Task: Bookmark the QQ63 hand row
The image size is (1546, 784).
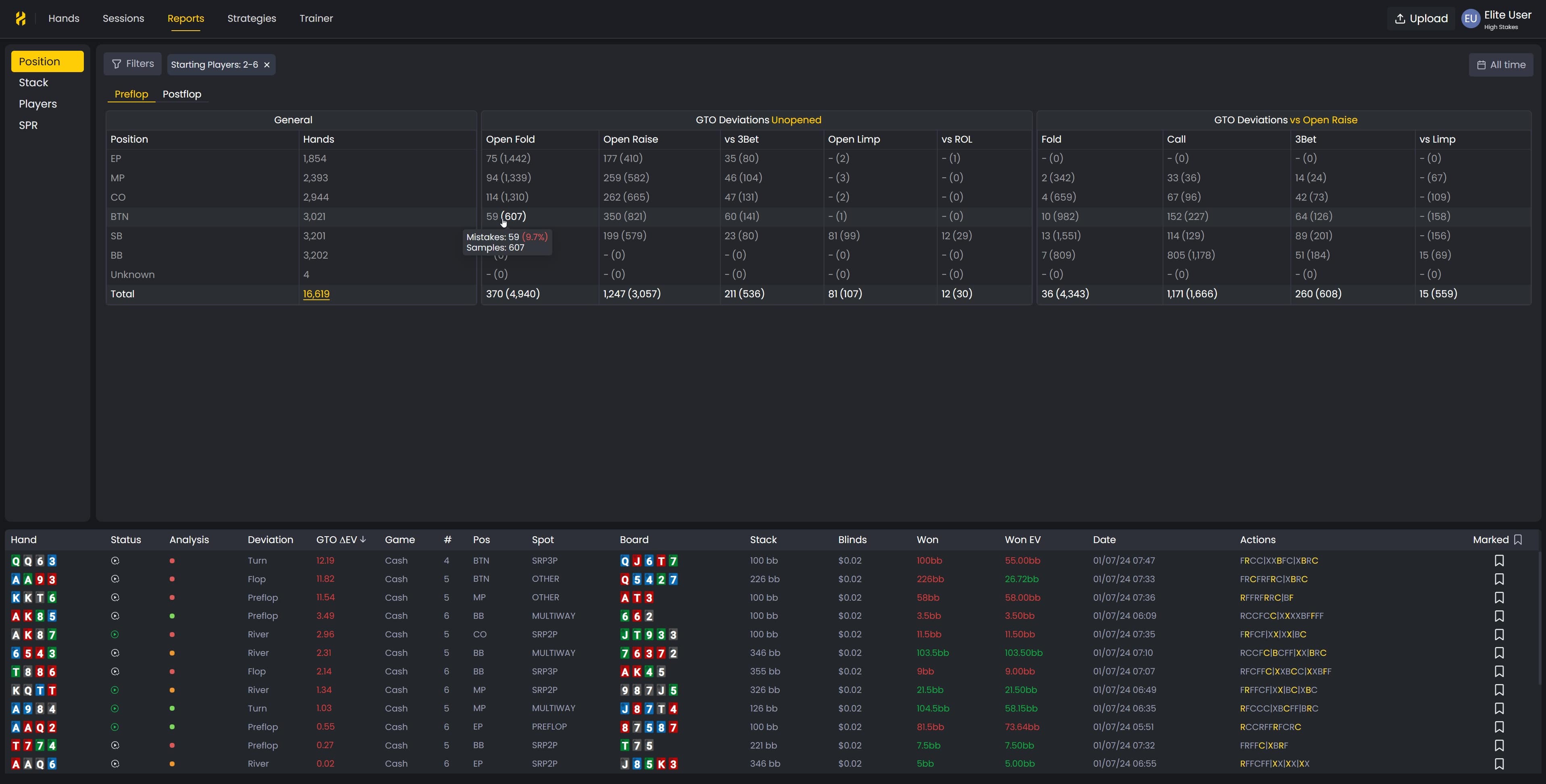Action: pyautogui.click(x=1498, y=561)
